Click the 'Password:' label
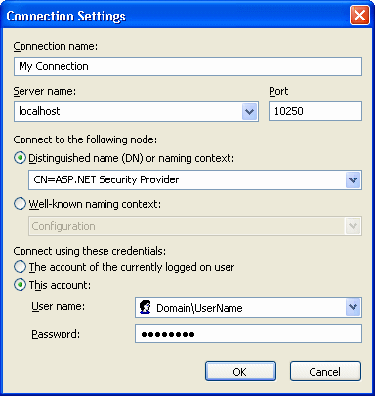375x396 pixels. [x=56, y=334]
